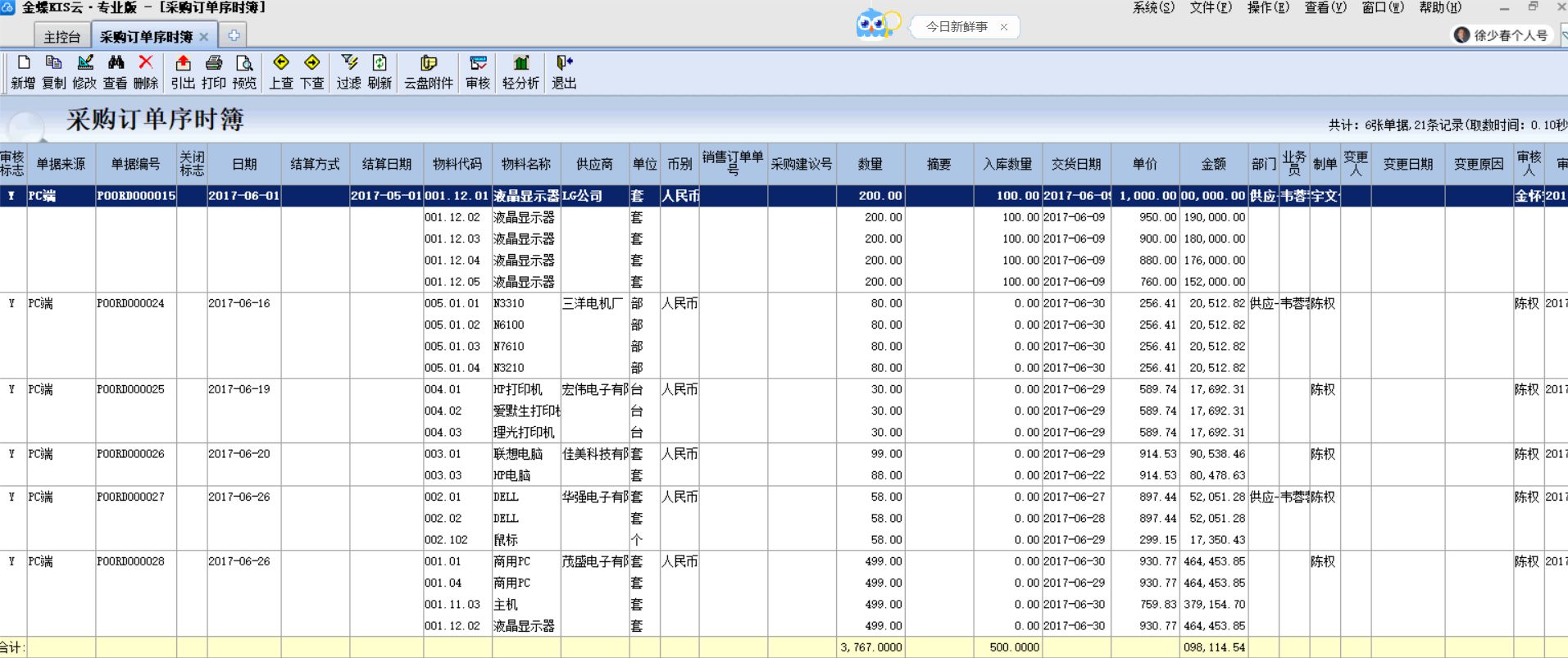The width and height of the screenshot is (1568, 658).
Task: Click material code 005.01.04 cell
Action: (x=457, y=368)
